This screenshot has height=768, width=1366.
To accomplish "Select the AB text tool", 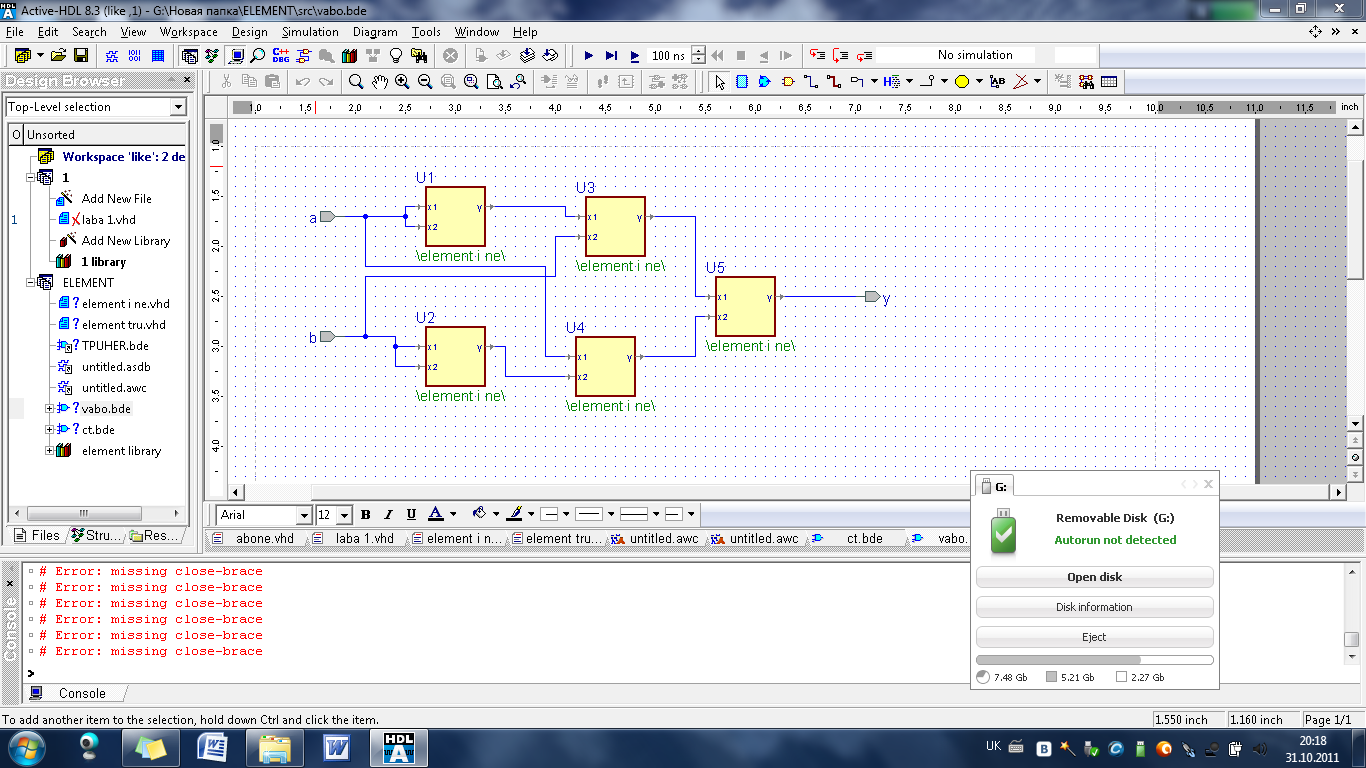I will pos(997,81).
